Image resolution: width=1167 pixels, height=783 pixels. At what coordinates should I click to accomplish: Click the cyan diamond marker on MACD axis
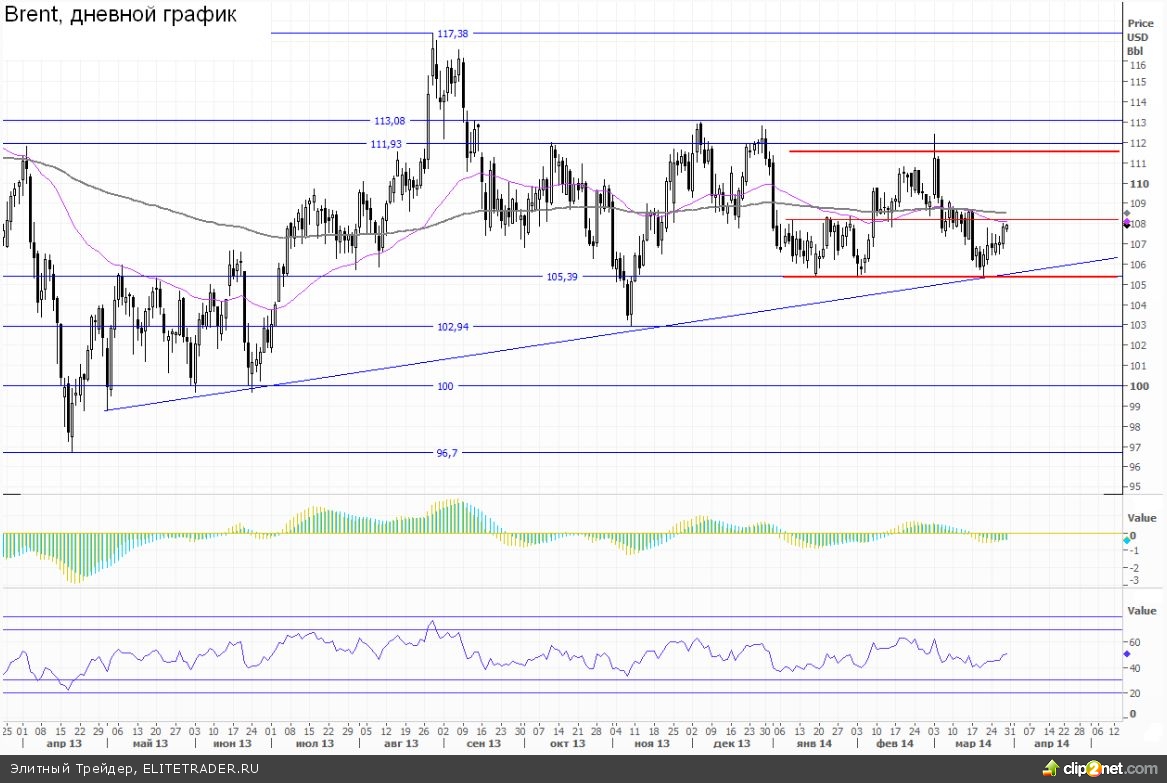(x=1127, y=540)
